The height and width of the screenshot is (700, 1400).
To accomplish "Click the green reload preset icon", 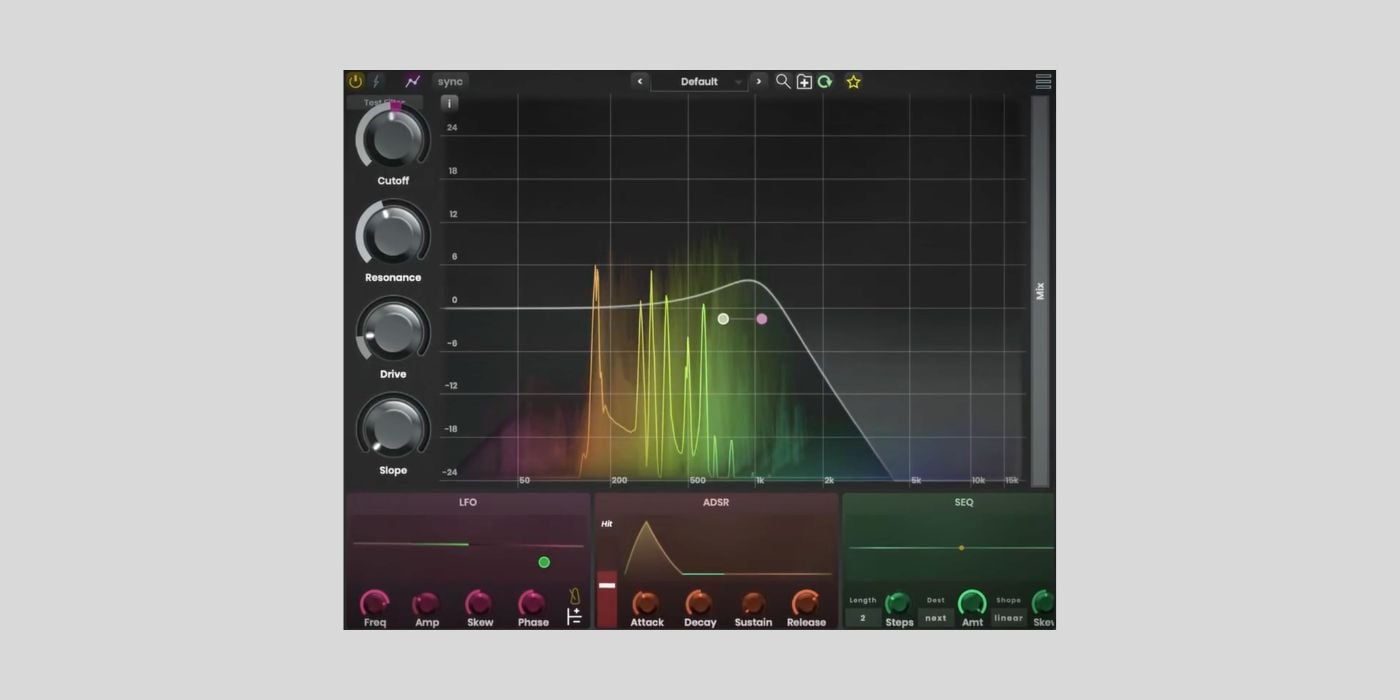I will click(x=825, y=82).
